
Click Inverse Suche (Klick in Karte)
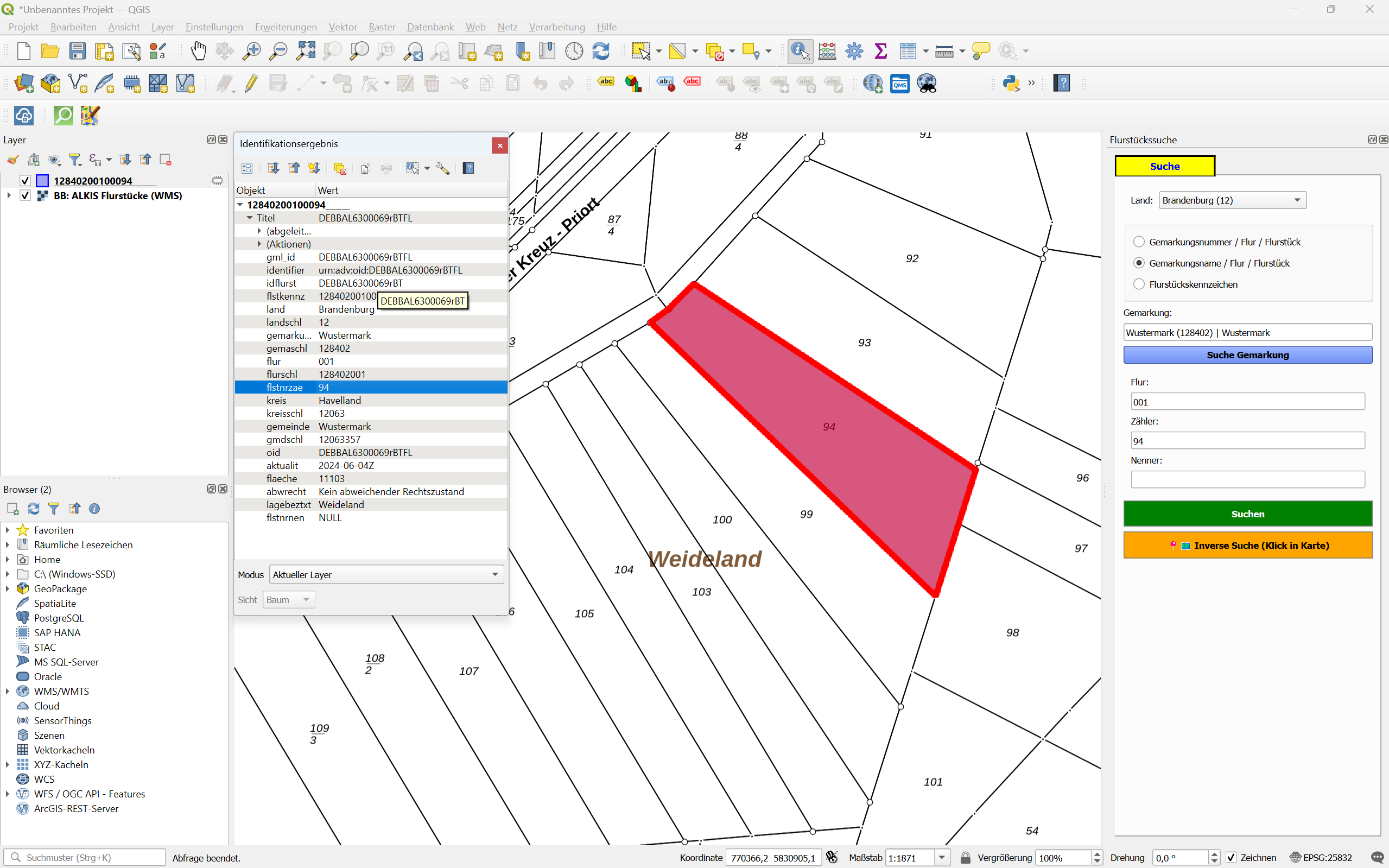(1247, 546)
